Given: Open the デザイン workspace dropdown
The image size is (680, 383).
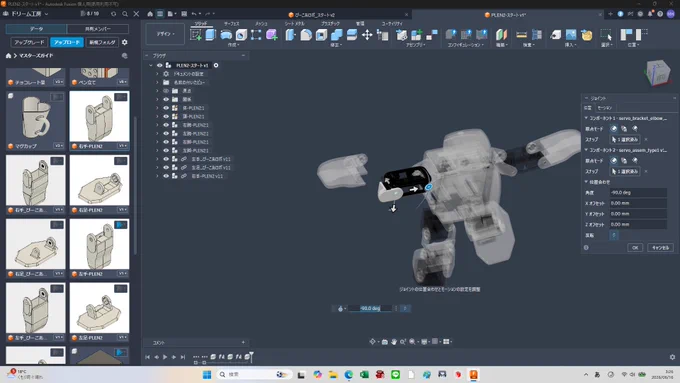Looking at the screenshot, I should point(165,34).
